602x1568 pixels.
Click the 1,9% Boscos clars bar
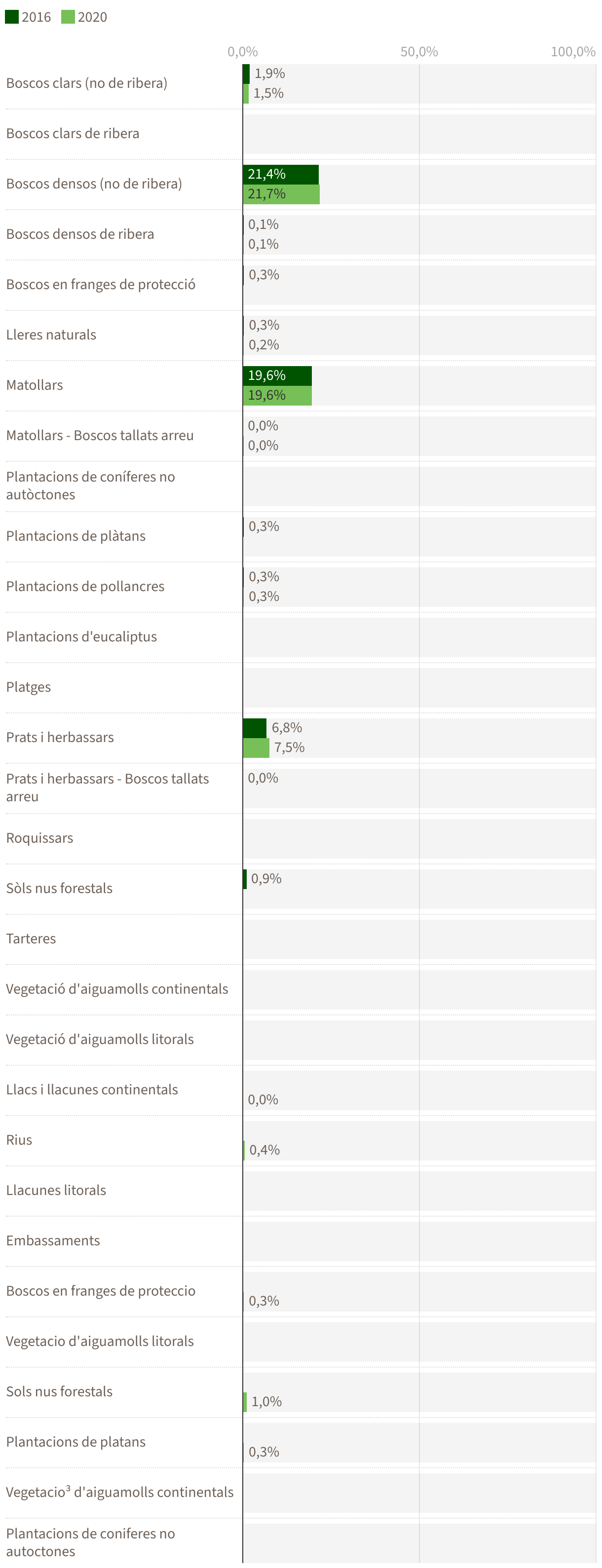click(x=246, y=74)
